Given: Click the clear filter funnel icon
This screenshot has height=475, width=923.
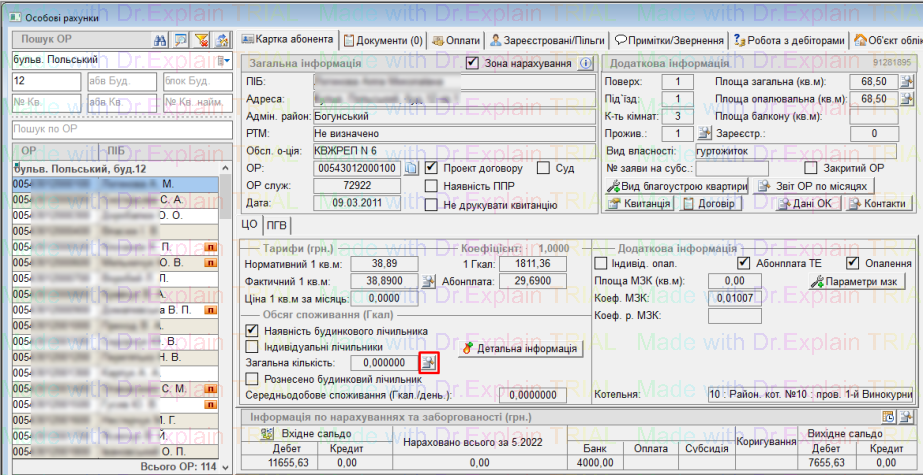Looking at the screenshot, I should [x=200, y=40].
